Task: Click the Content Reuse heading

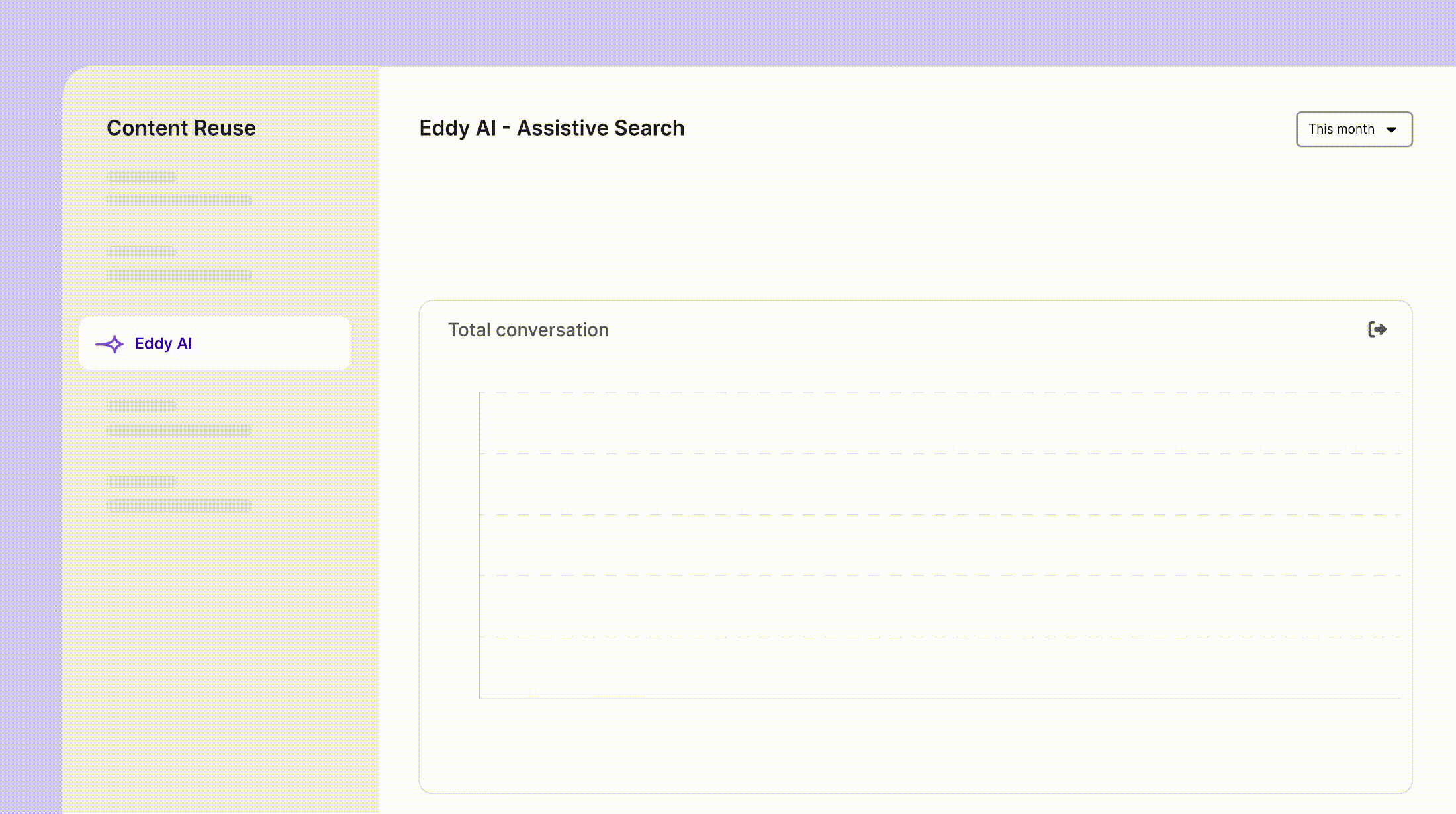Action: [181, 128]
